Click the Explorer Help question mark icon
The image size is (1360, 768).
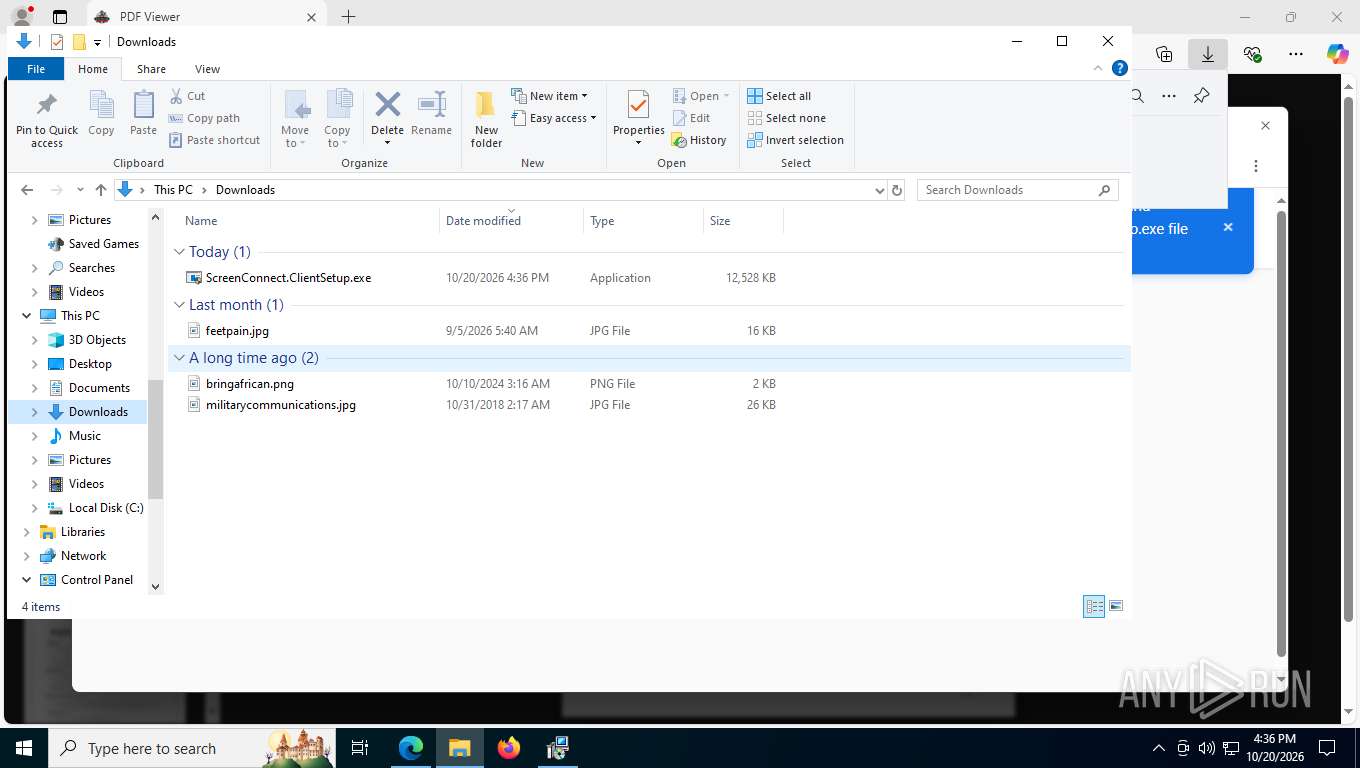[x=1120, y=68]
